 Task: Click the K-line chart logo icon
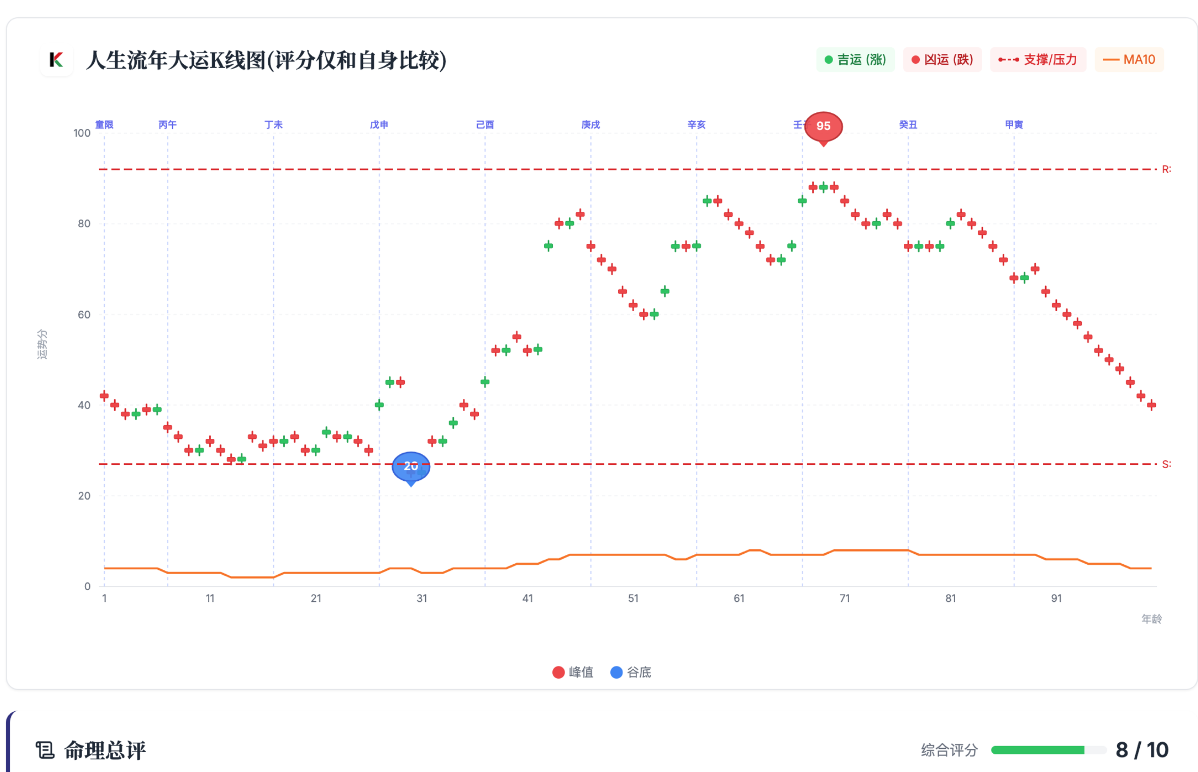point(56,60)
